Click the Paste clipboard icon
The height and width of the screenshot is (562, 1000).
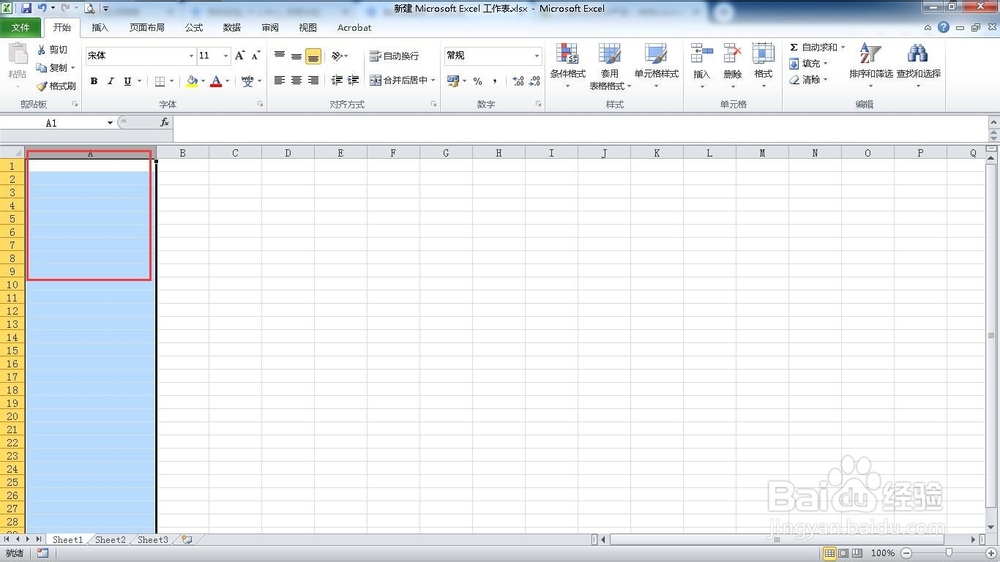tap(17, 54)
